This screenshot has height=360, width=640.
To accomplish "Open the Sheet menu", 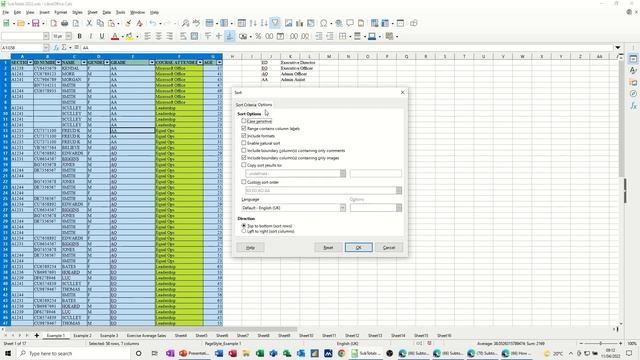I will point(93,13).
